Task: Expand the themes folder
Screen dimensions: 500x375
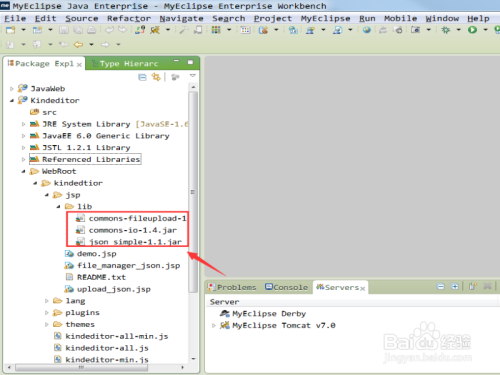Action: click(47, 324)
